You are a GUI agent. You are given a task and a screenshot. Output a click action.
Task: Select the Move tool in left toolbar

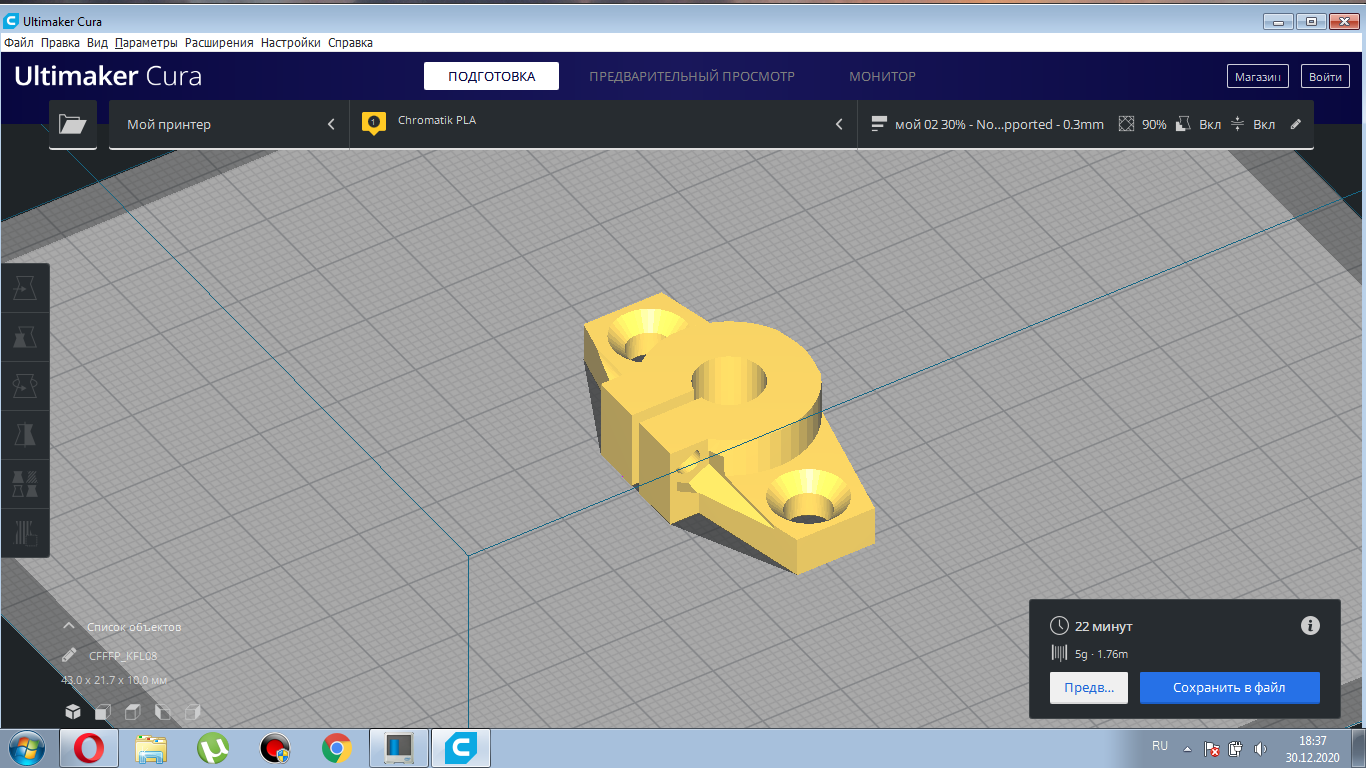pos(25,289)
